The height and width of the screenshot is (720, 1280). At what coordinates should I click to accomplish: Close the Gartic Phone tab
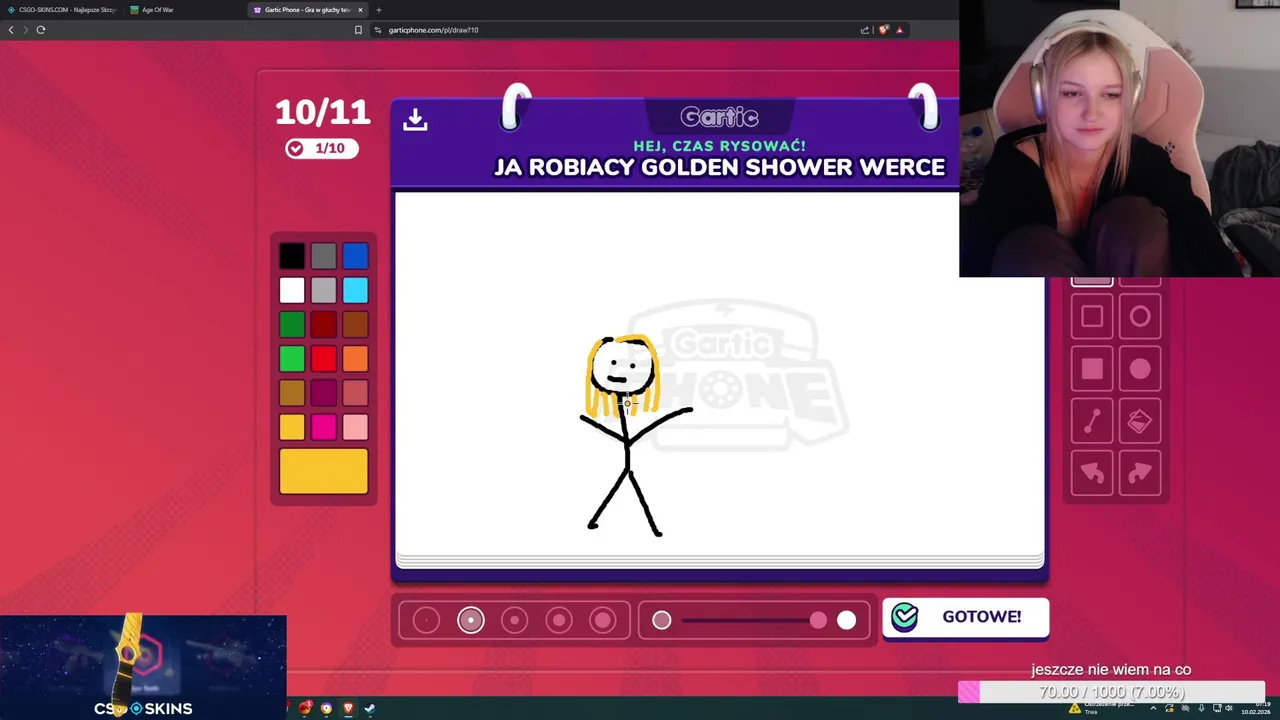pyautogui.click(x=360, y=10)
